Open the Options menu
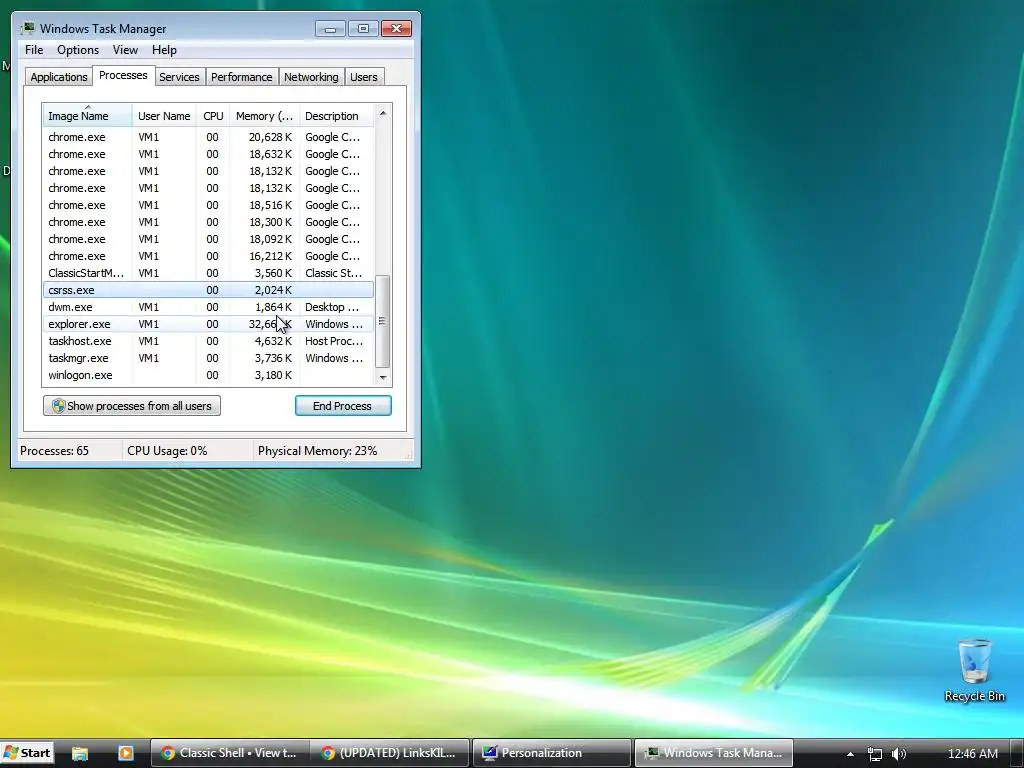This screenshot has height=768, width=1024. point(78,50)
